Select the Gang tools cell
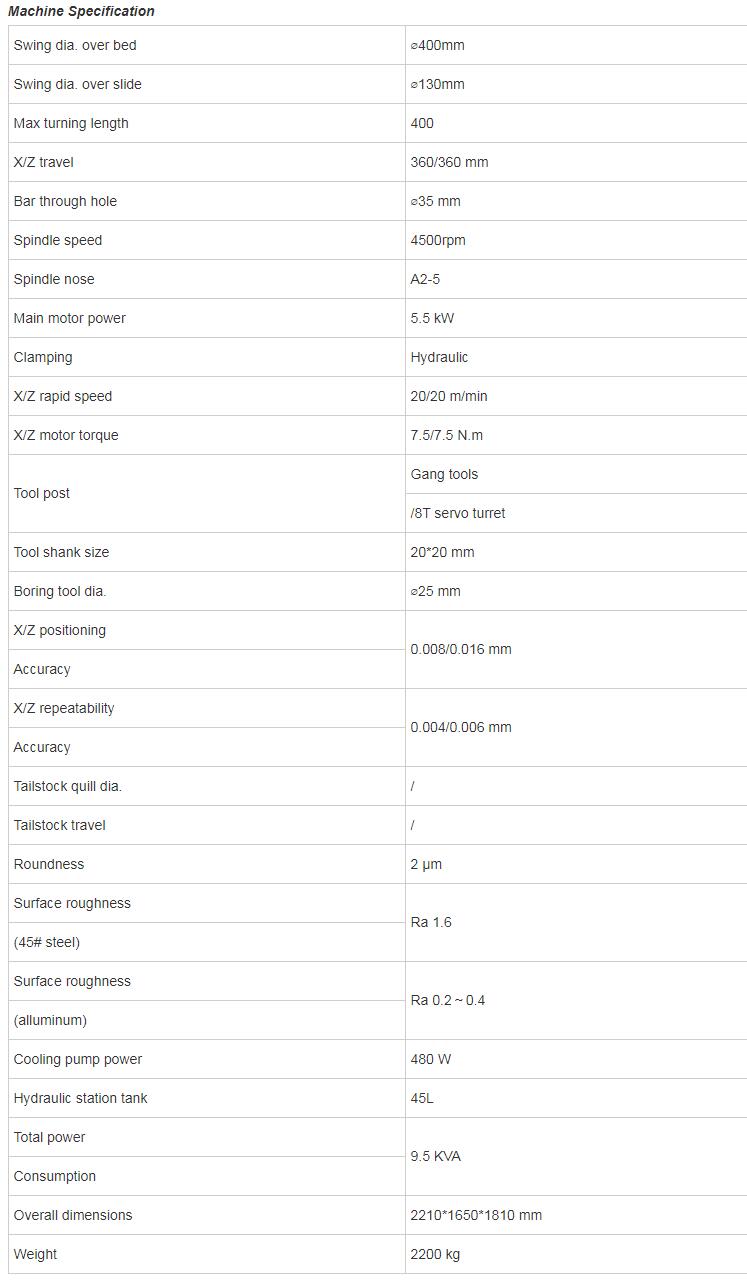This screenshot has height=1286, width=747. 575,474
